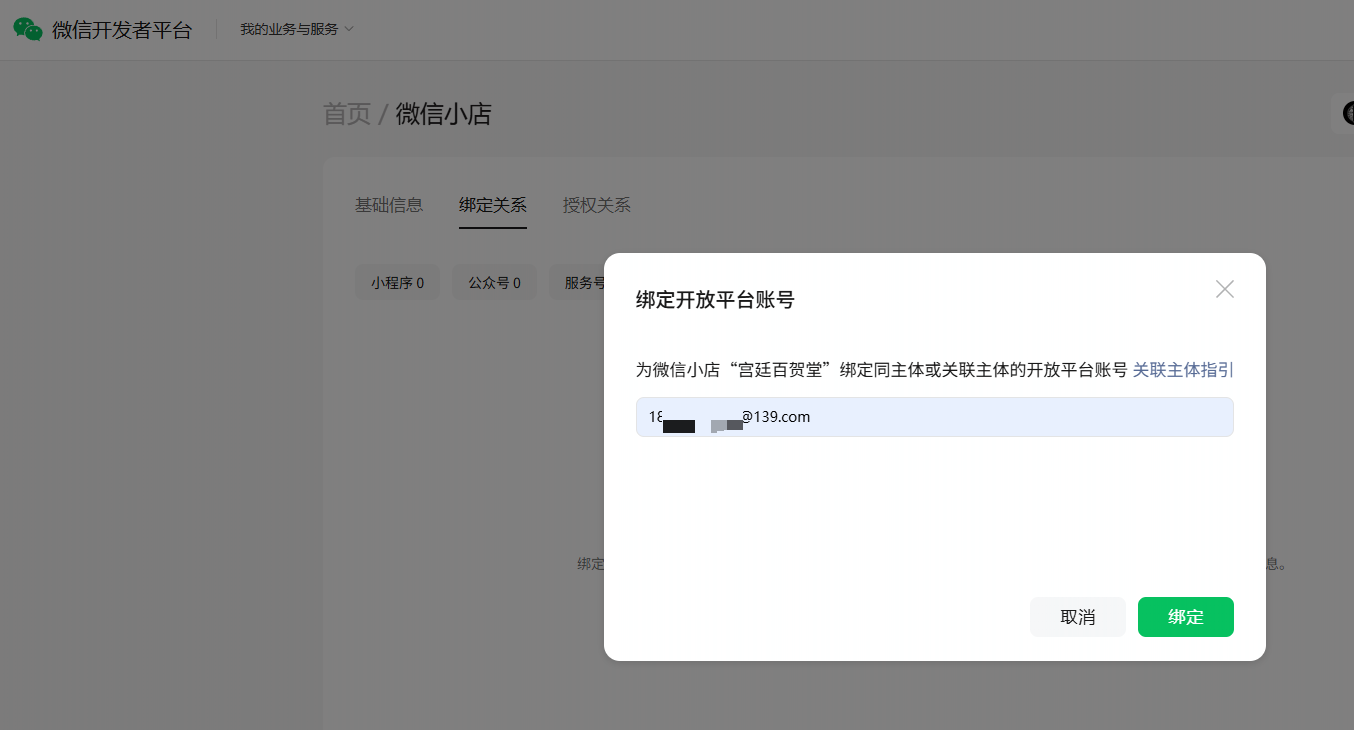Filter by 公众号 0 chip
This screenshot has height=730, width=1354.
click(x=494, y=283)
